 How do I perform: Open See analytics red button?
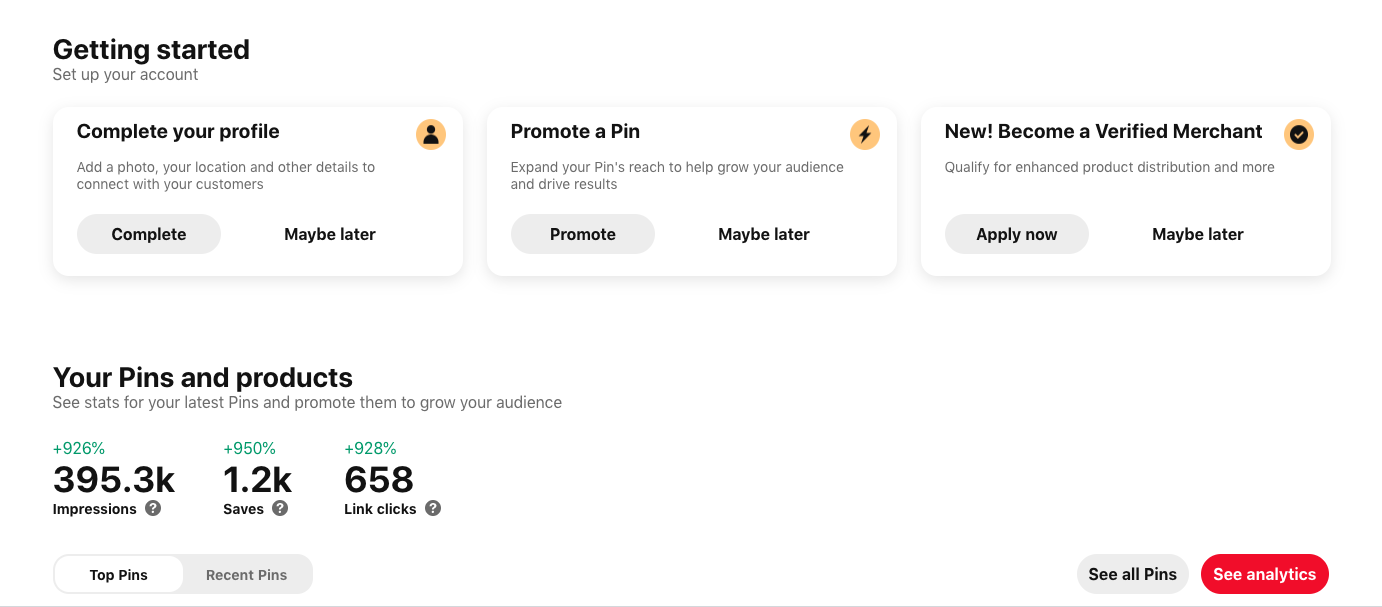[1264, 574]
